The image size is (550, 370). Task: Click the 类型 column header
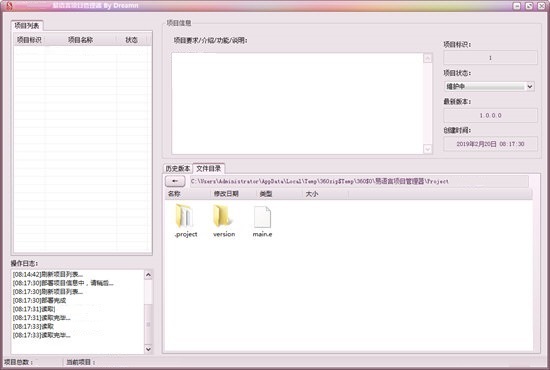coord(279,194)
